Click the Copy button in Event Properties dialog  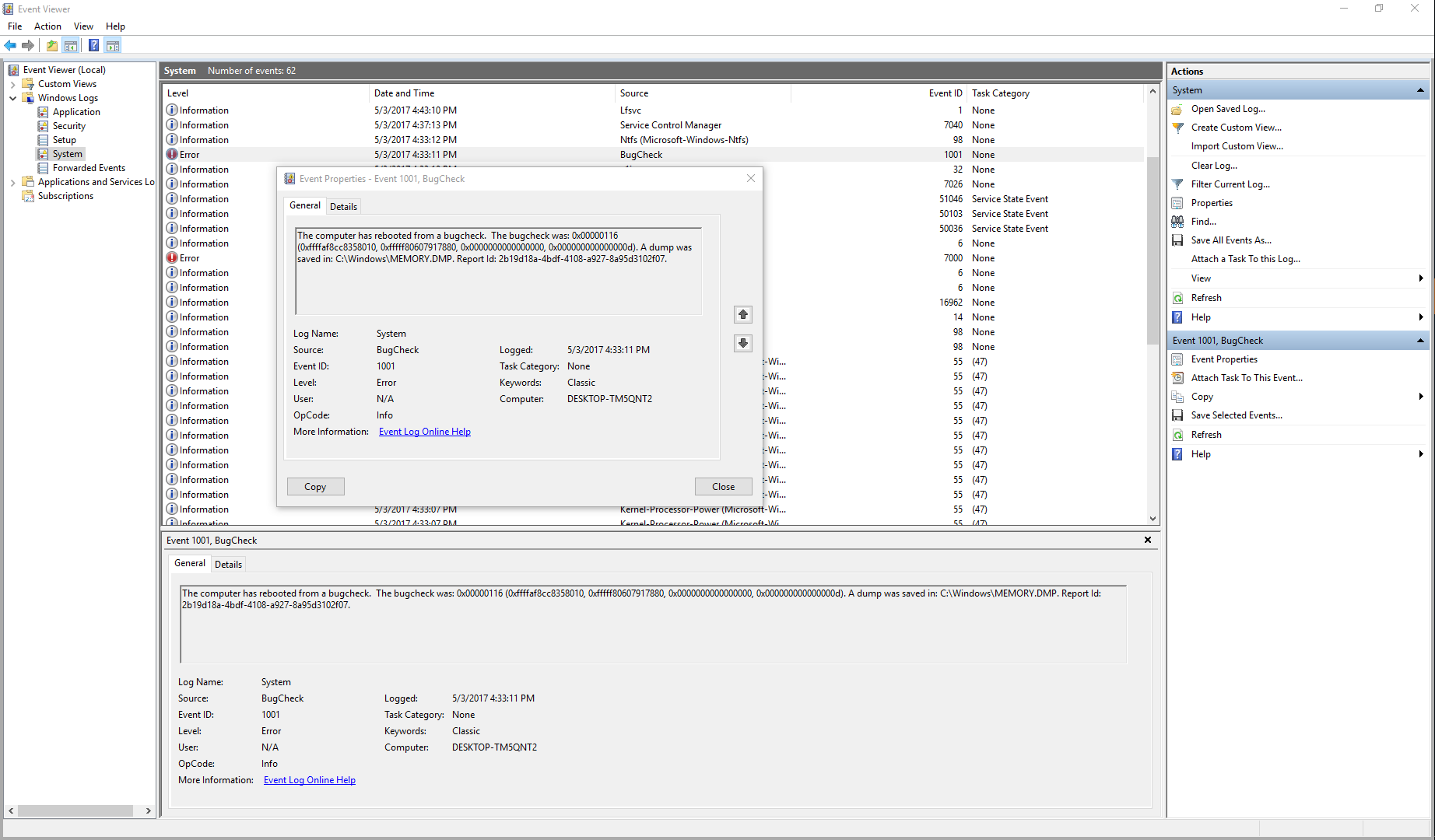pos(315,487)
